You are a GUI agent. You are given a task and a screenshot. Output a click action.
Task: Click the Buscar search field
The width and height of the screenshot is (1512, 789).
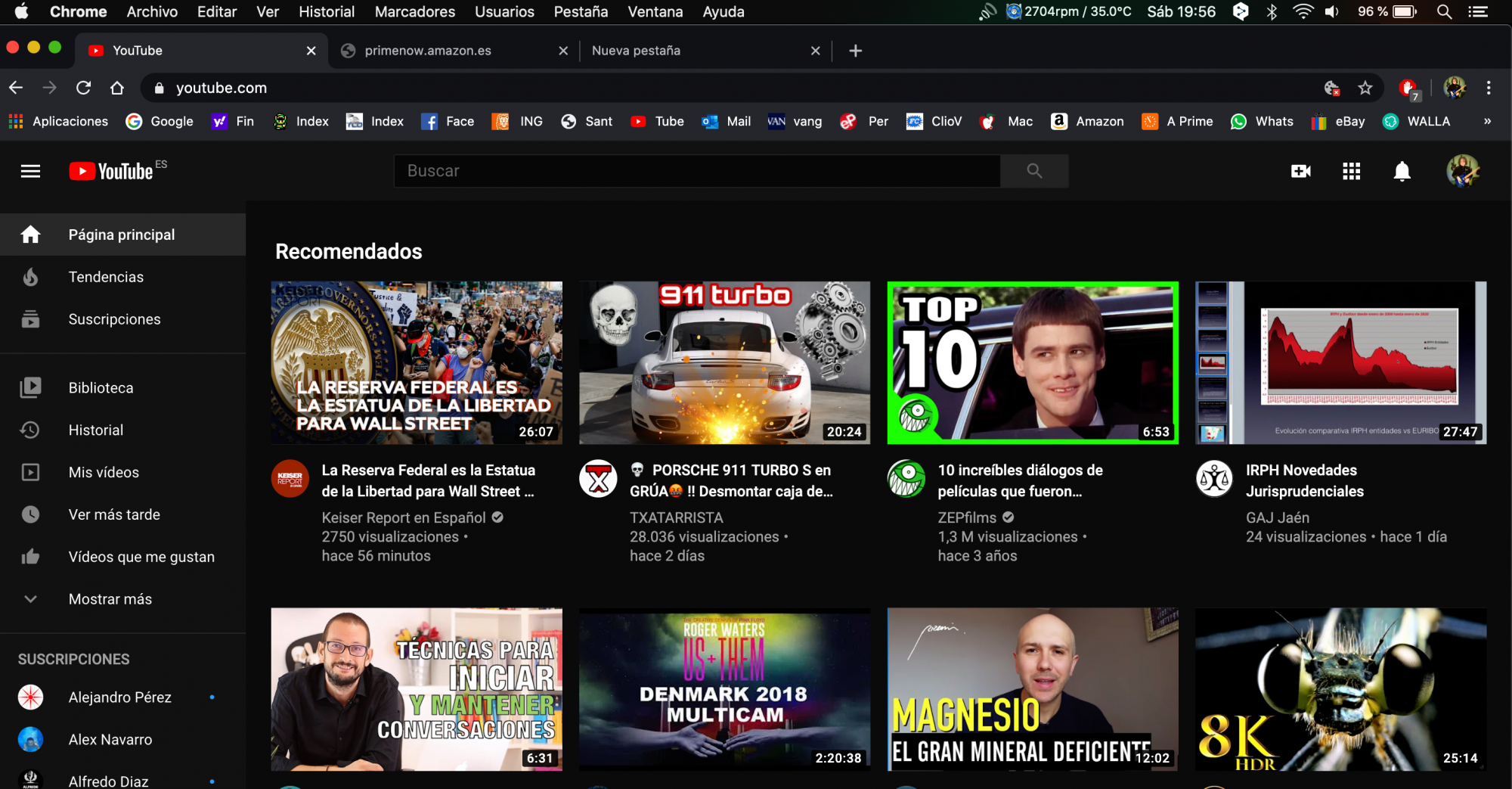click(697, 171)
